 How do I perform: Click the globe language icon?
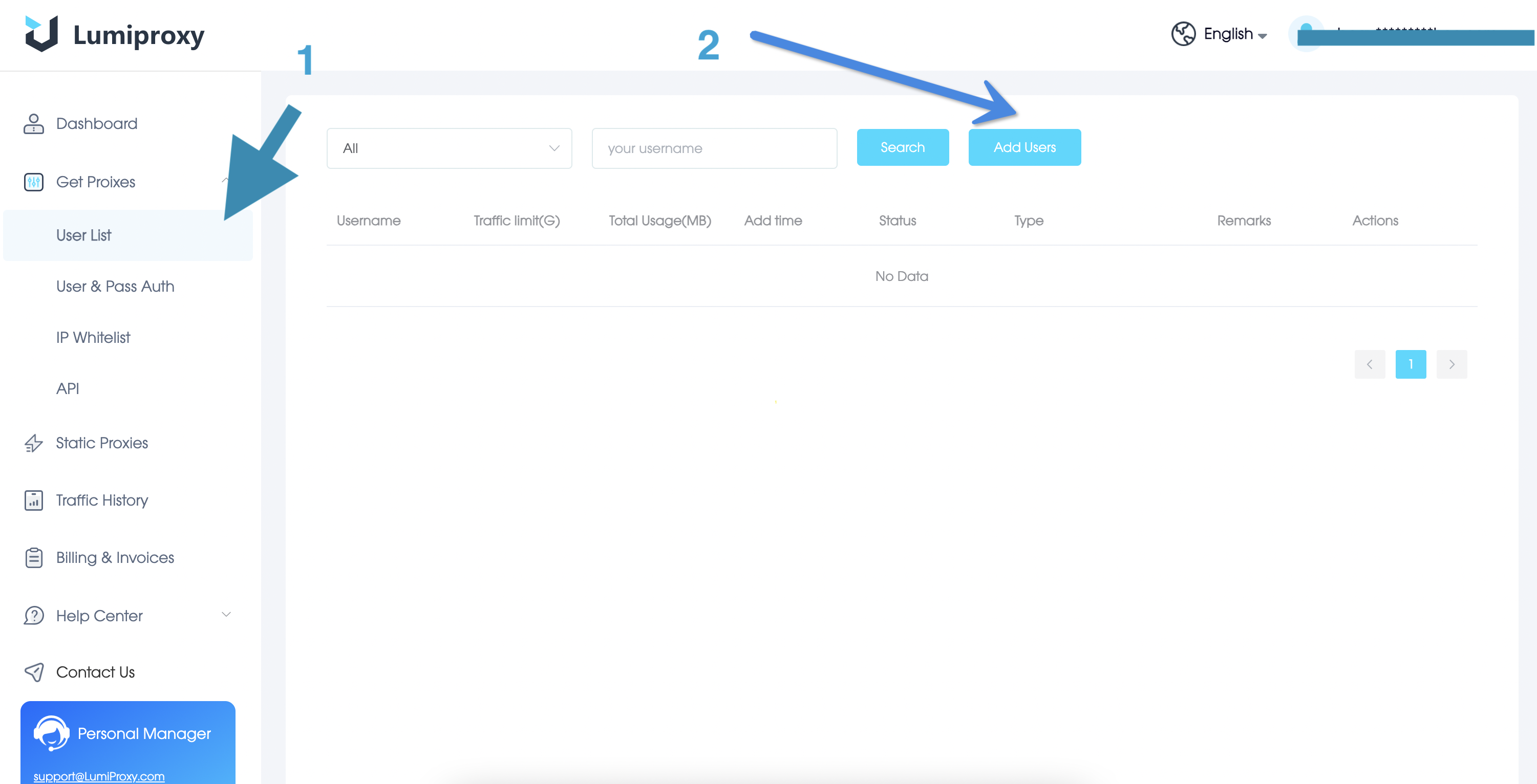1183,34
